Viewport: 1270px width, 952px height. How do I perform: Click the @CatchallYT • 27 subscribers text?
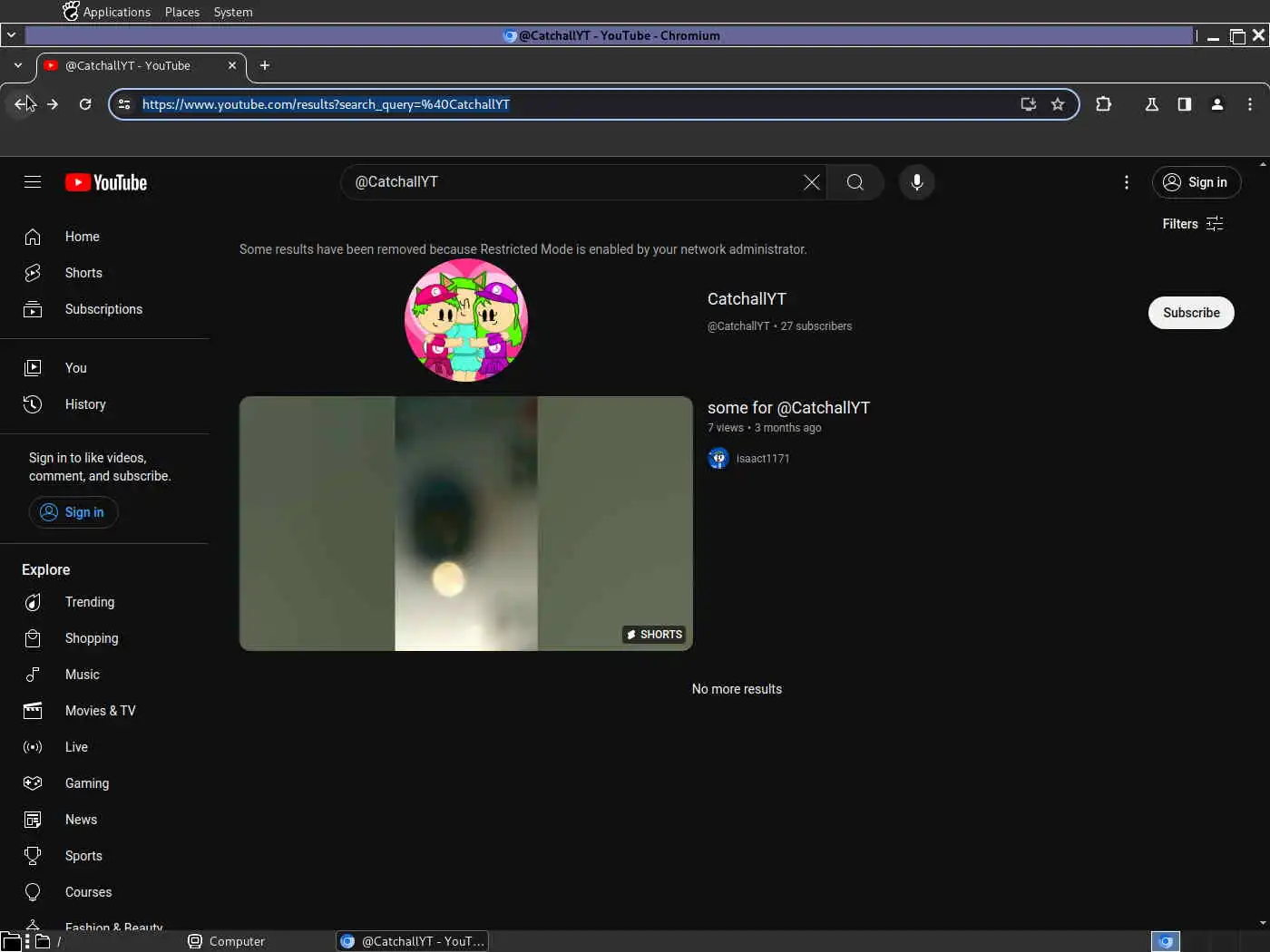click(x=779, y=326)
